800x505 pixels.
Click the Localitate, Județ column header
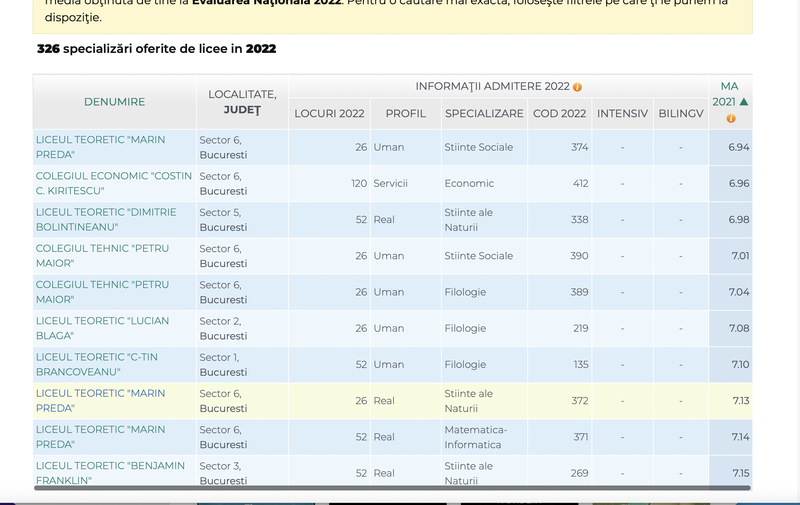(242, 102)
